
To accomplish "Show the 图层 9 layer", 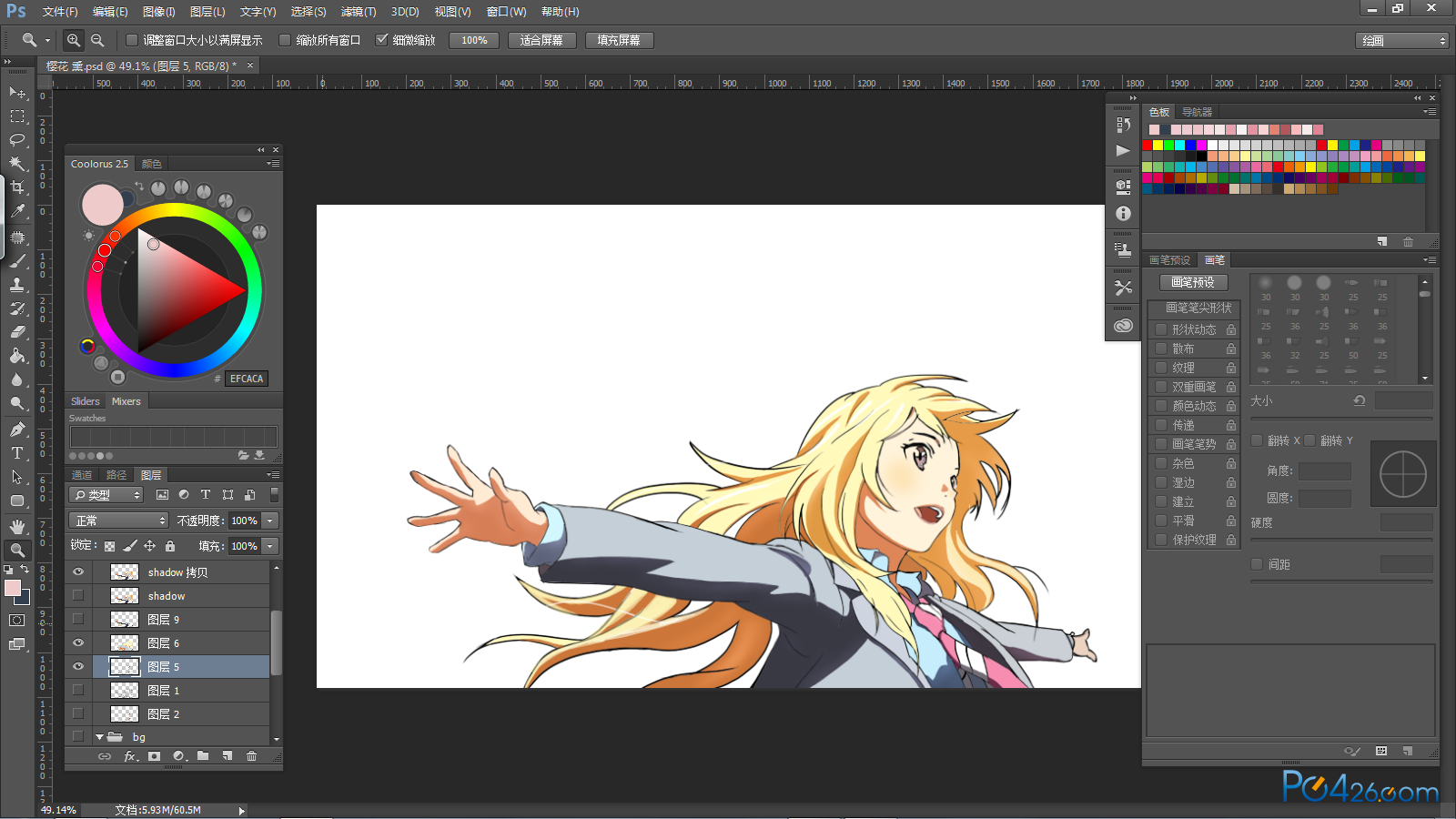I will (78, 619).
